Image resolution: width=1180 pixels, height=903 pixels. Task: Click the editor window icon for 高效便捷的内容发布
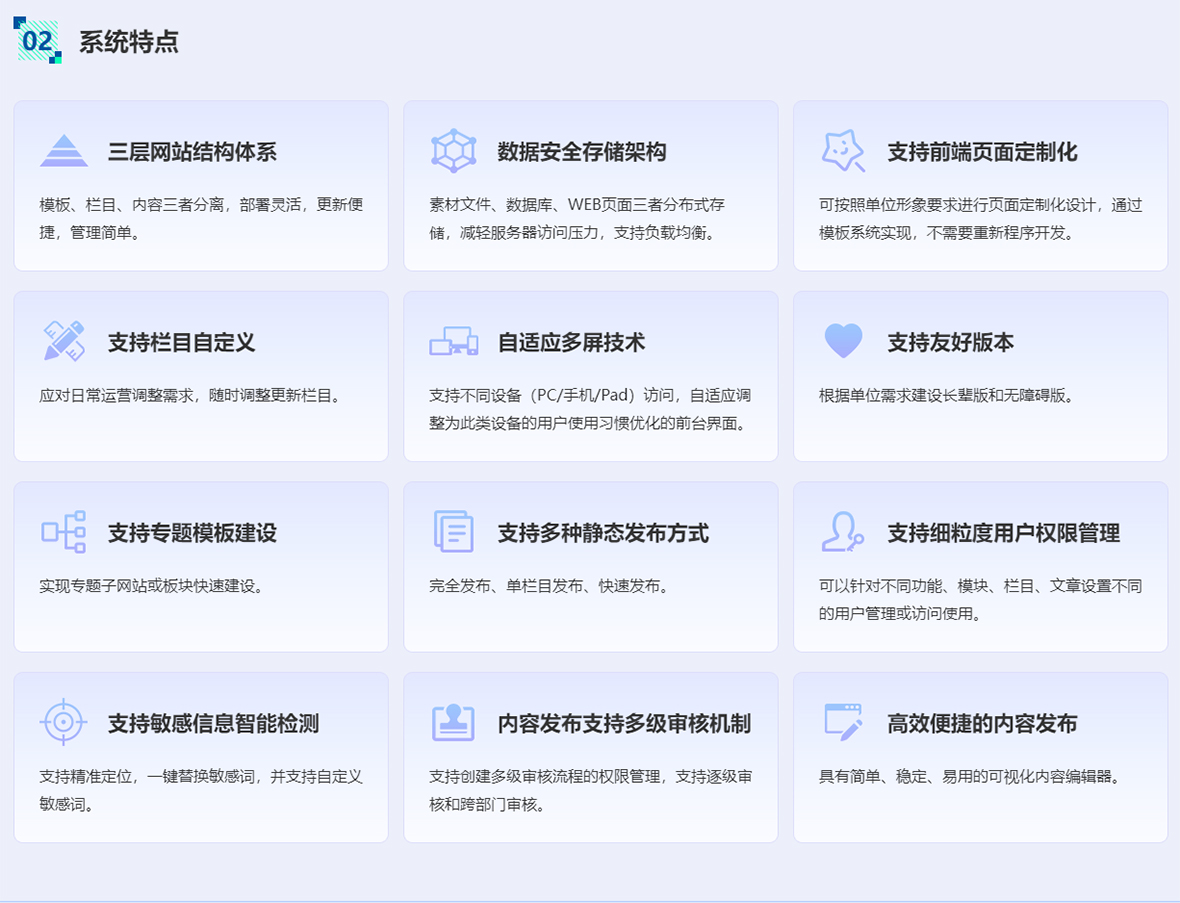pos(843,721)
